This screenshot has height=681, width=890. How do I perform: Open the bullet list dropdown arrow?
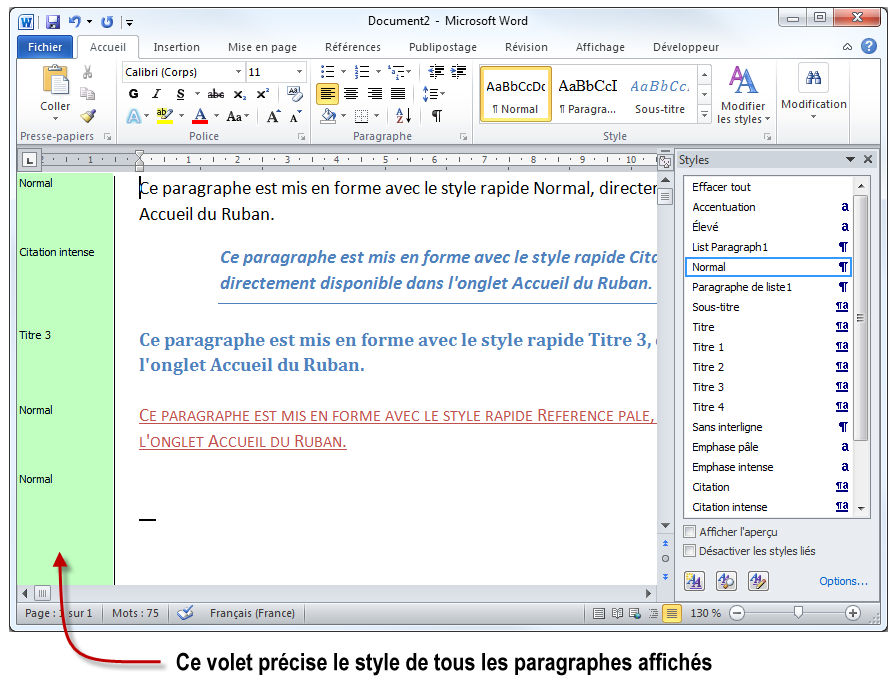(x=343, y=71)
